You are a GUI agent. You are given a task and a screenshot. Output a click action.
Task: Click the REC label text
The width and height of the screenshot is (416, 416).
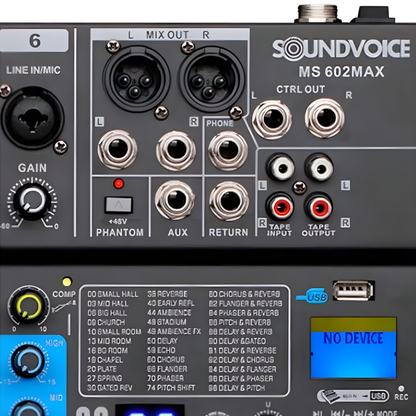pyautogui.click(x=401, y=397)
